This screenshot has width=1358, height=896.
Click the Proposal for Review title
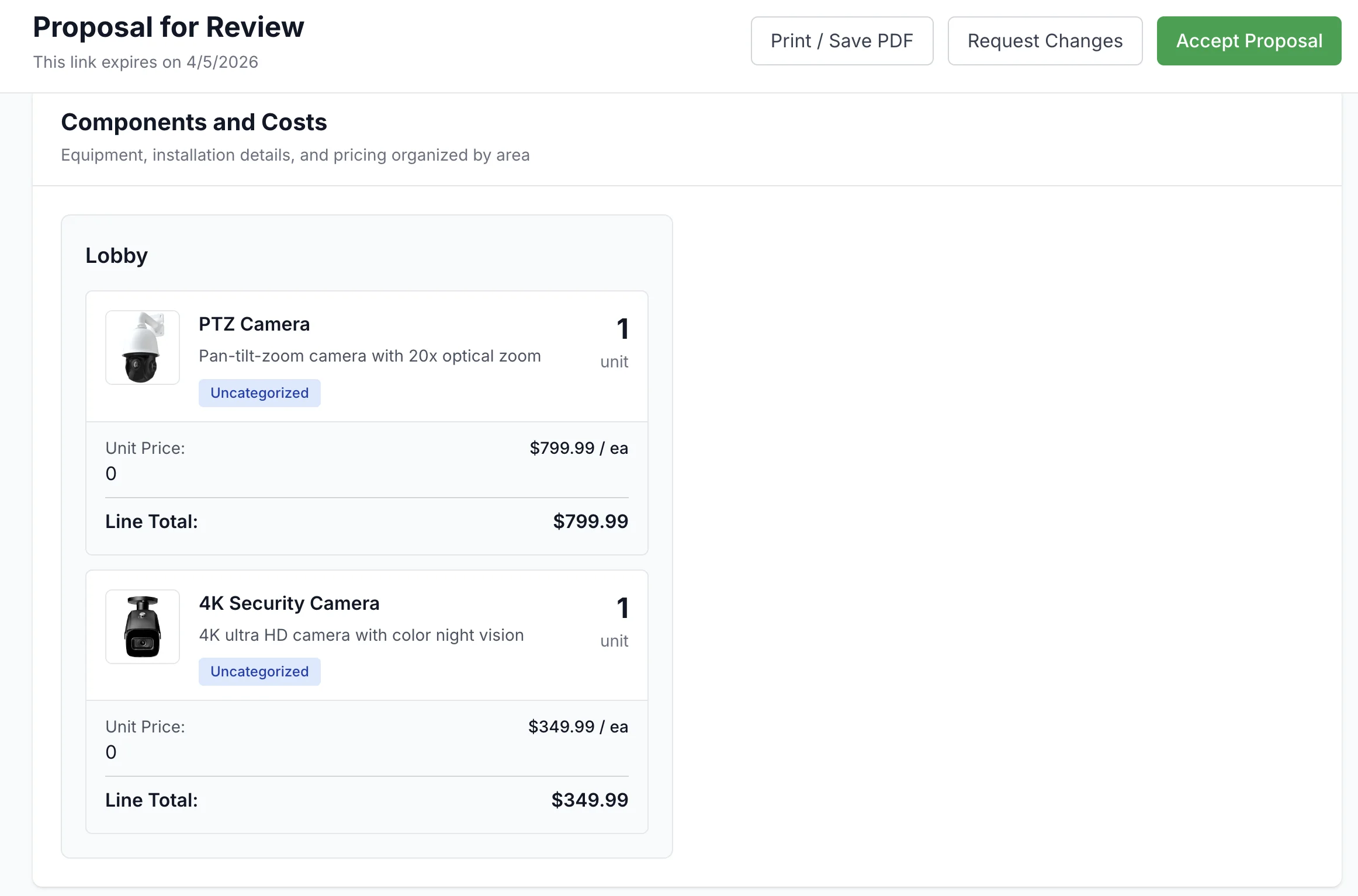tap(168, 26)
